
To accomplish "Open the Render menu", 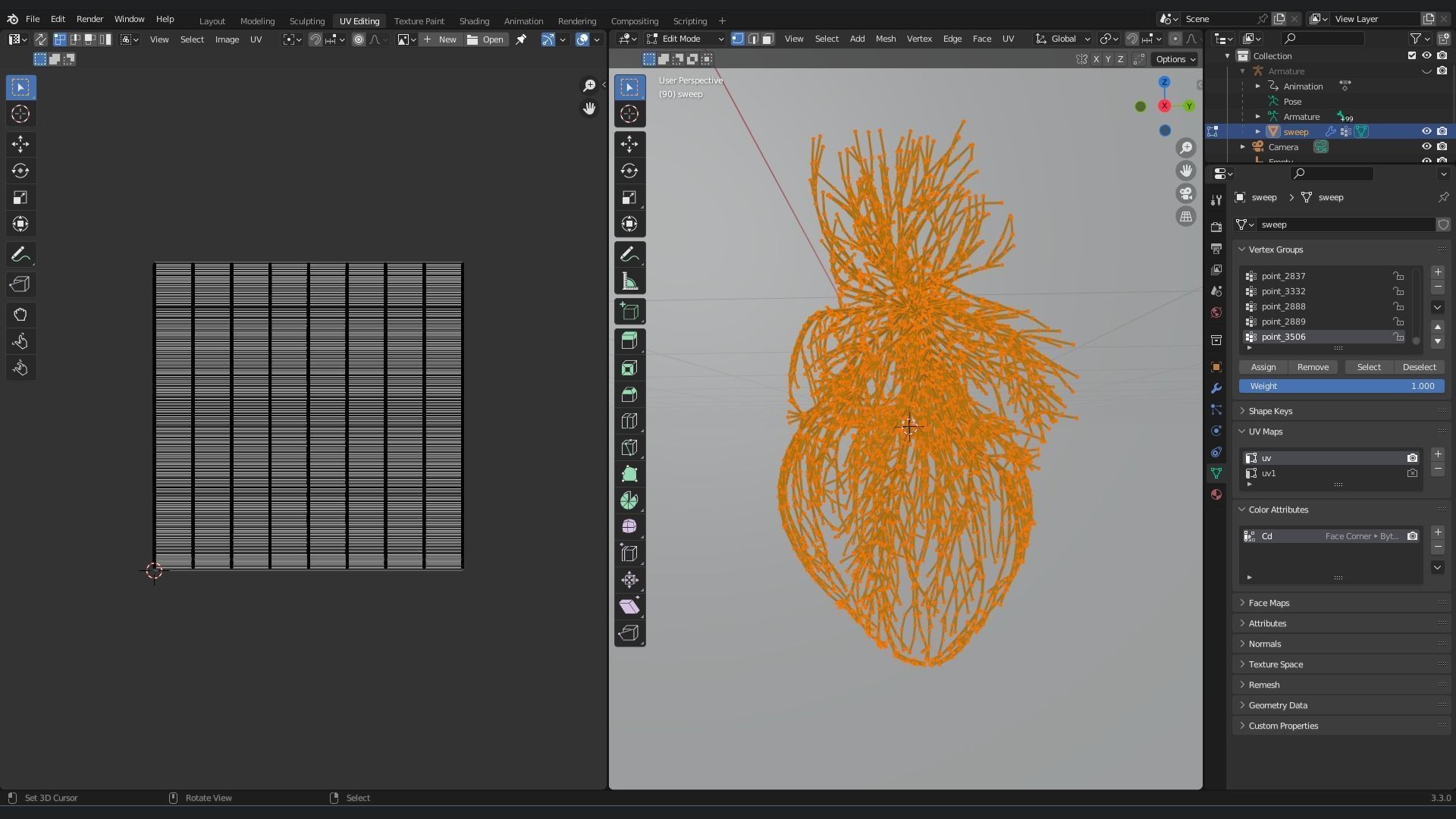I will point(89,19).
